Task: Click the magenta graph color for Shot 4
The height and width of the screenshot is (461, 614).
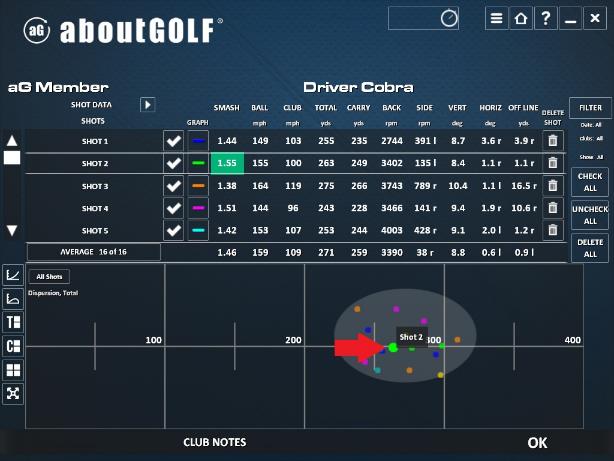Action: pos(198,208)
